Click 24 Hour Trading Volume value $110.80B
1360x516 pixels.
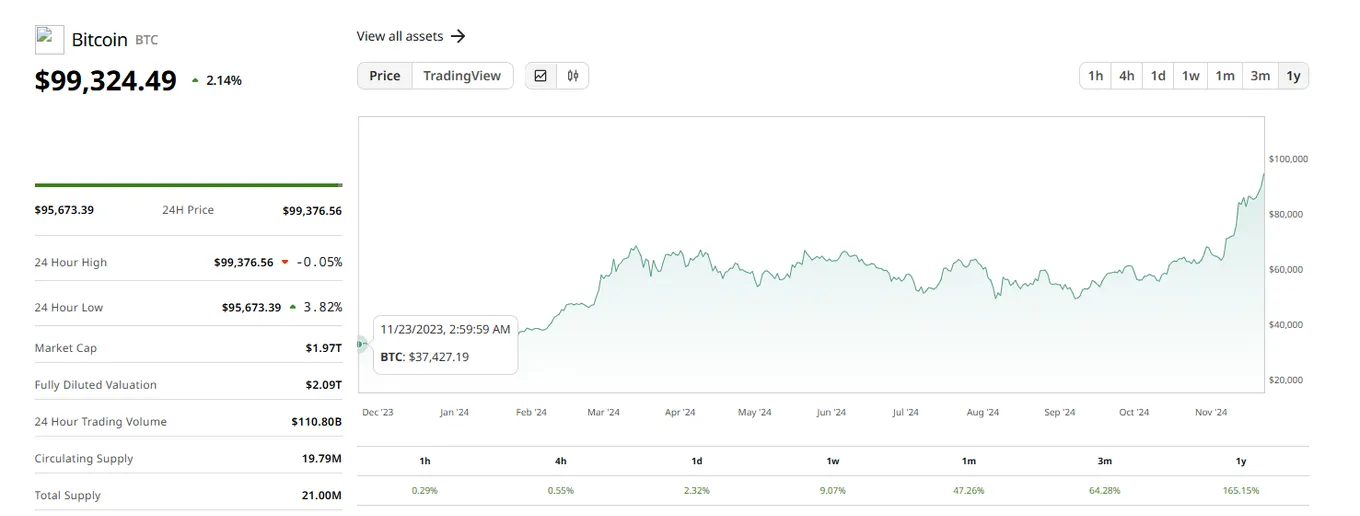pos(317,422)
